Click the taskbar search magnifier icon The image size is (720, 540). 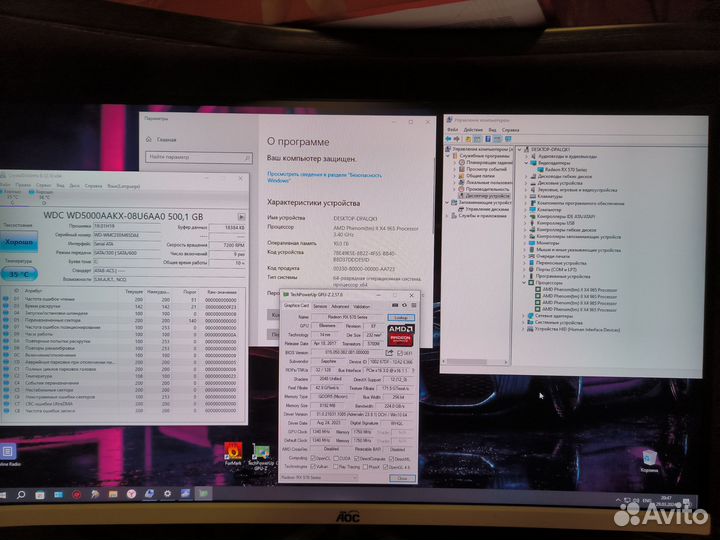point(21,495)
